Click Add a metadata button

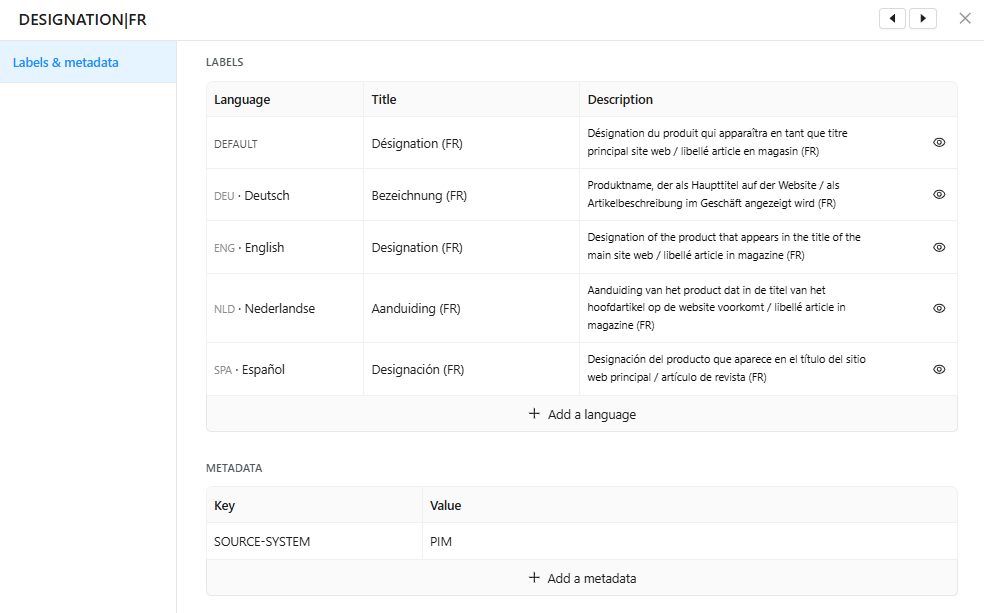(582, 578)
